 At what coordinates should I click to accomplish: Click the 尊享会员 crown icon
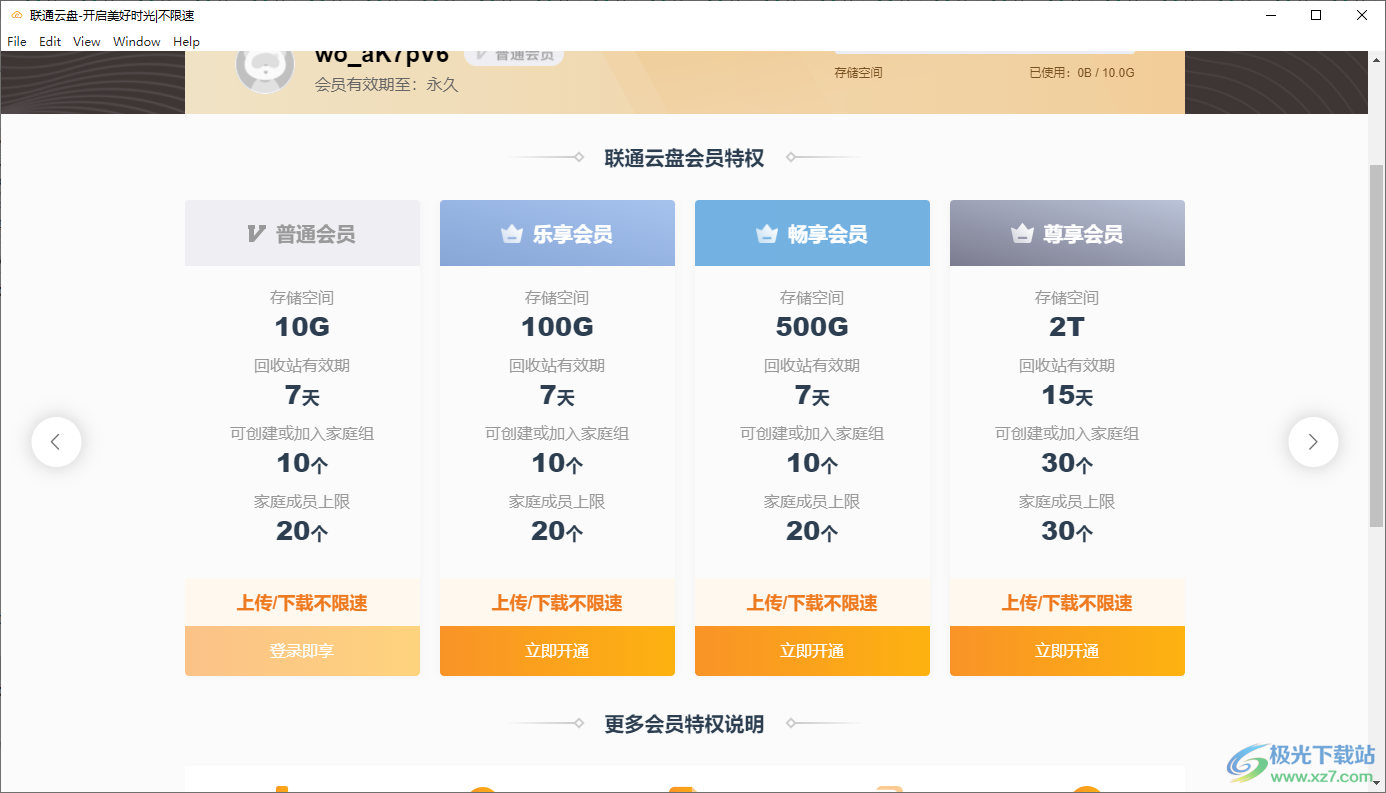click(x=1022, y=234)
